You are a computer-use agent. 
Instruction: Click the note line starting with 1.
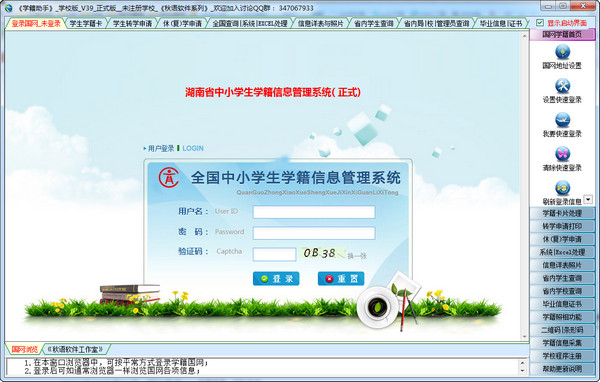pos(116,362)
